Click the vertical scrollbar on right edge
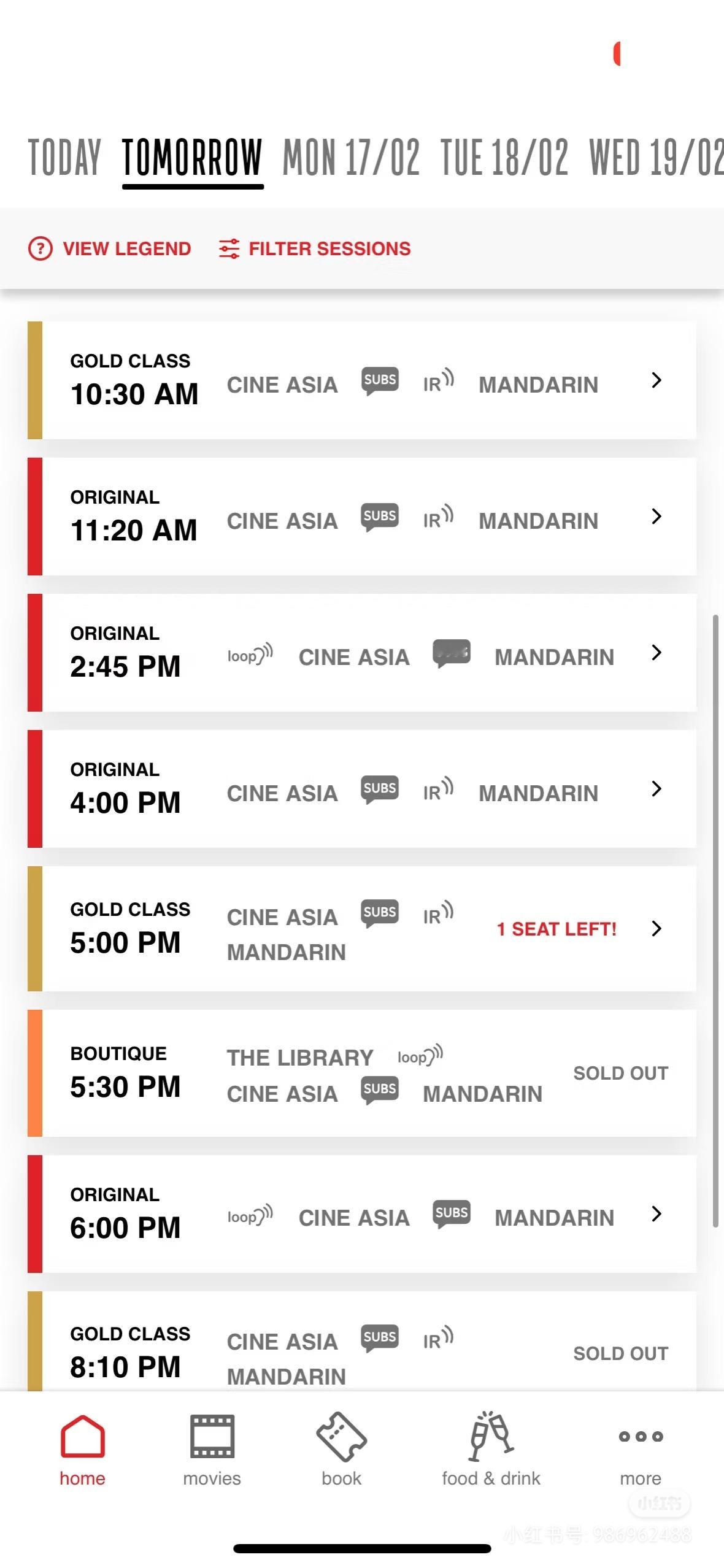The width and height of the screenshot is (724, 1568). [715, 920]
